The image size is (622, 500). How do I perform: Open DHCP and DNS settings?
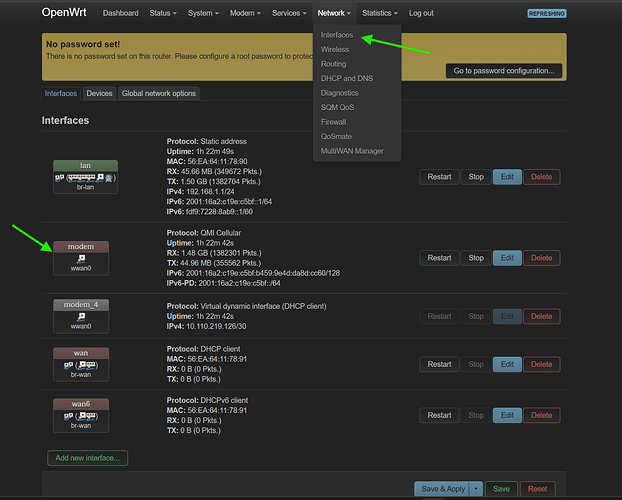tap(347, 78)
